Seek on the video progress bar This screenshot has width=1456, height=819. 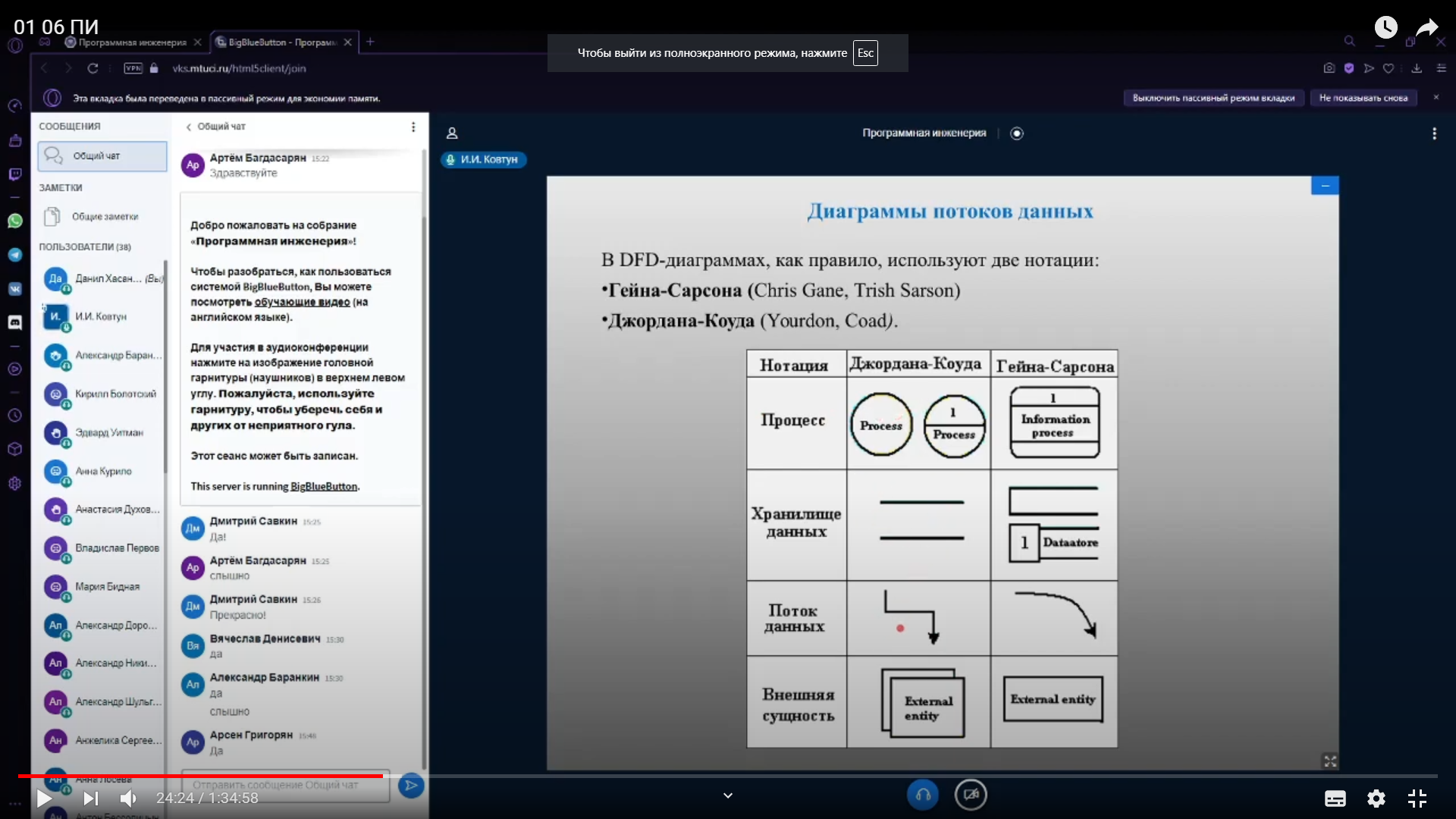[728, 776]
